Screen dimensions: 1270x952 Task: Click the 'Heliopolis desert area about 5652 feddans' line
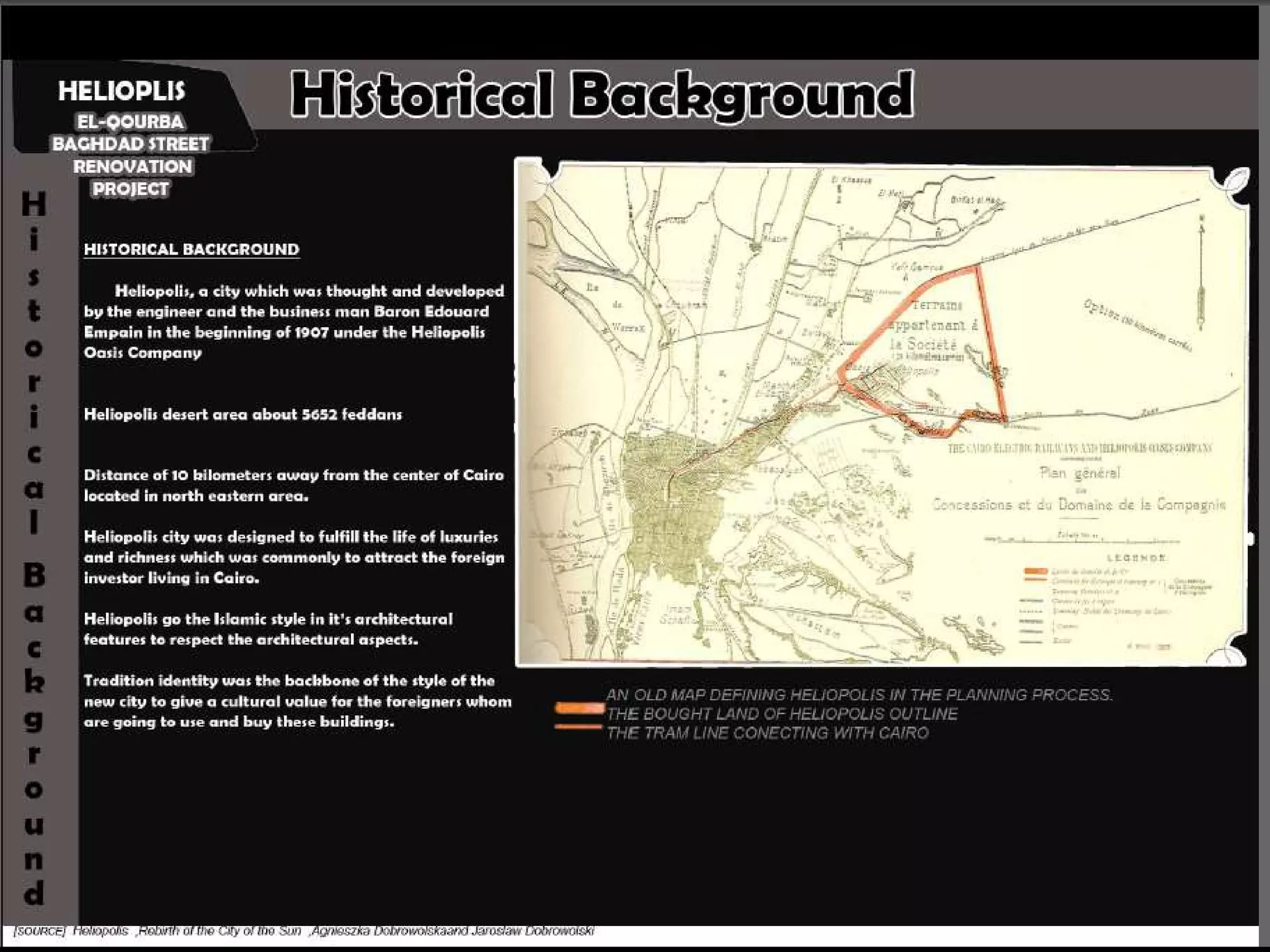242,414
